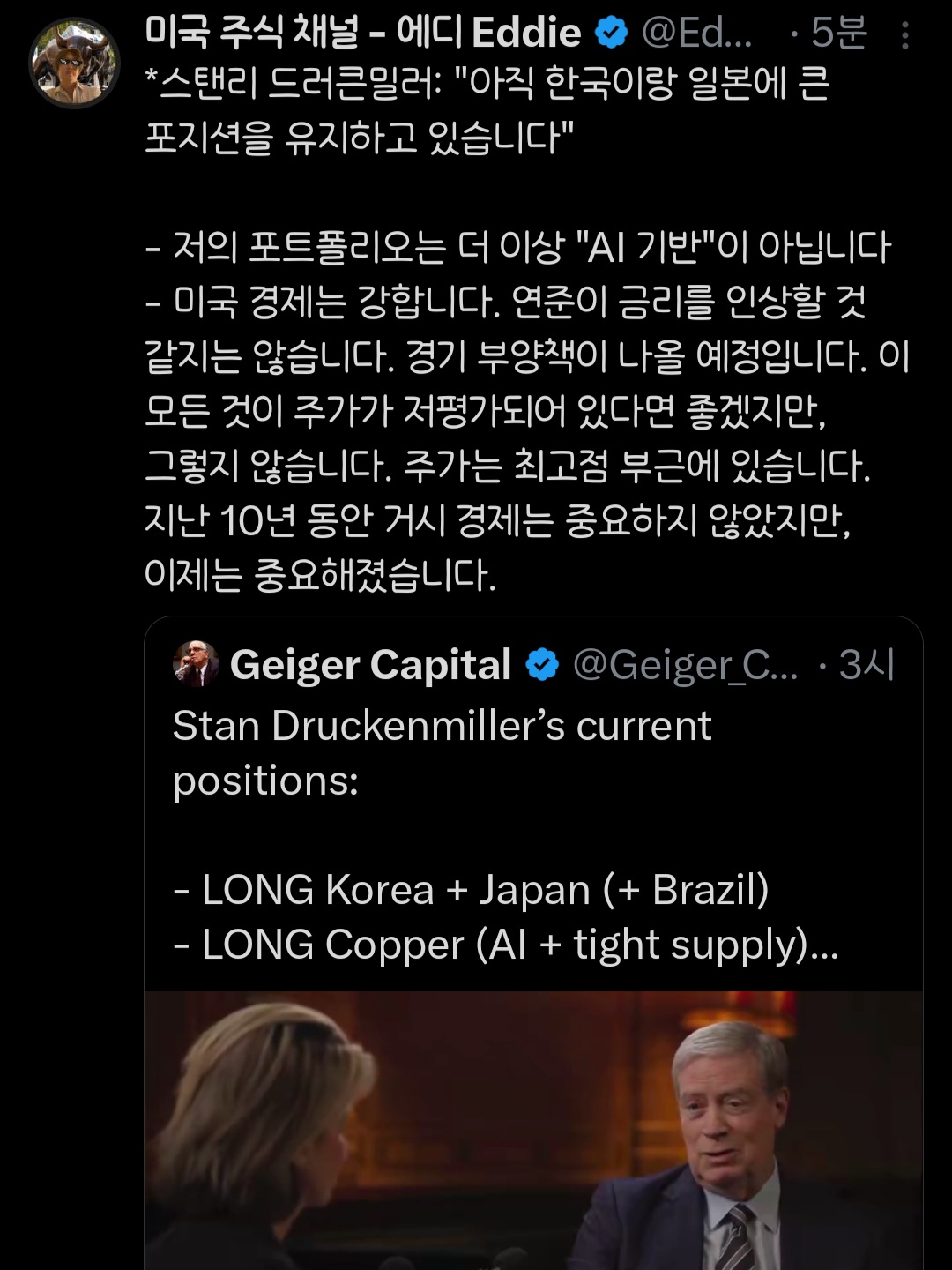952x1270 pixels.
Task: Open the quoted text "Stan Druckenmiller's current positions:"
Action: tap(442, 752)
